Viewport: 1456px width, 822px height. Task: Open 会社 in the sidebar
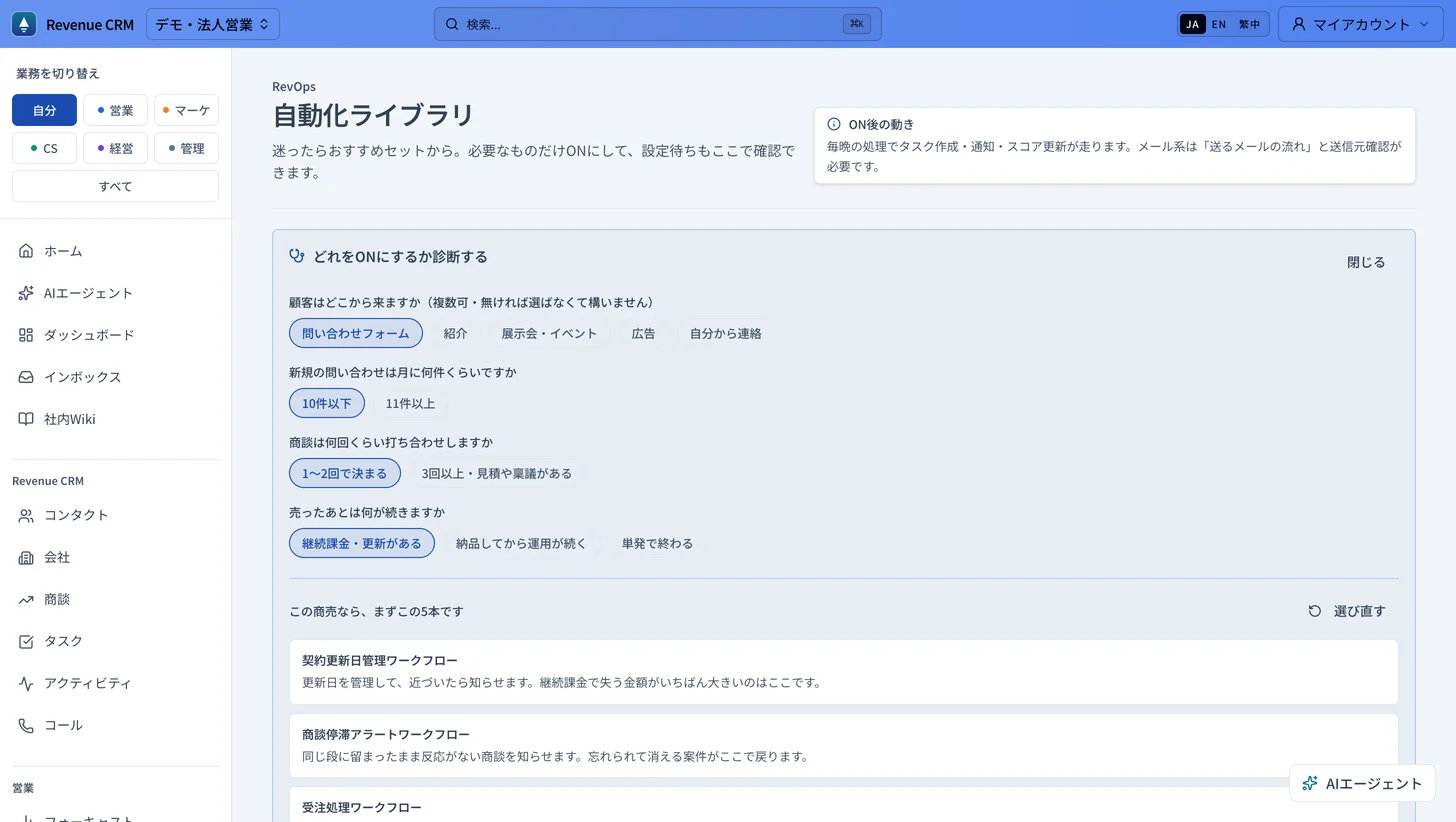[115, 557]
